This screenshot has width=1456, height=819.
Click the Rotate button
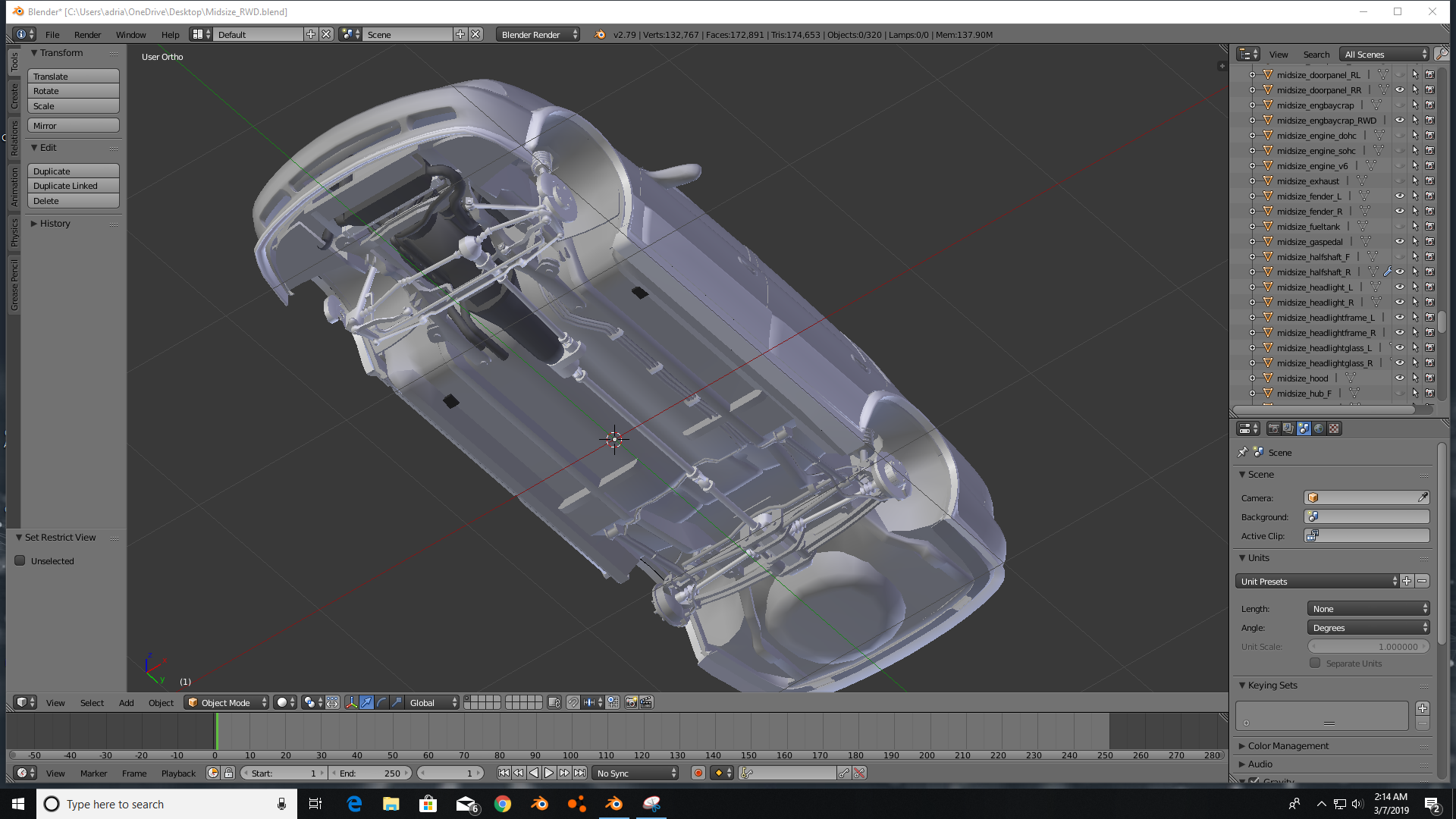(x=74, y=90)
